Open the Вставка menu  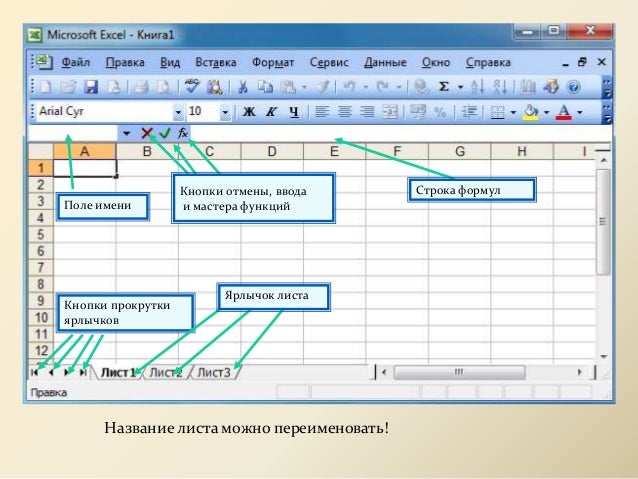[216, 63]
